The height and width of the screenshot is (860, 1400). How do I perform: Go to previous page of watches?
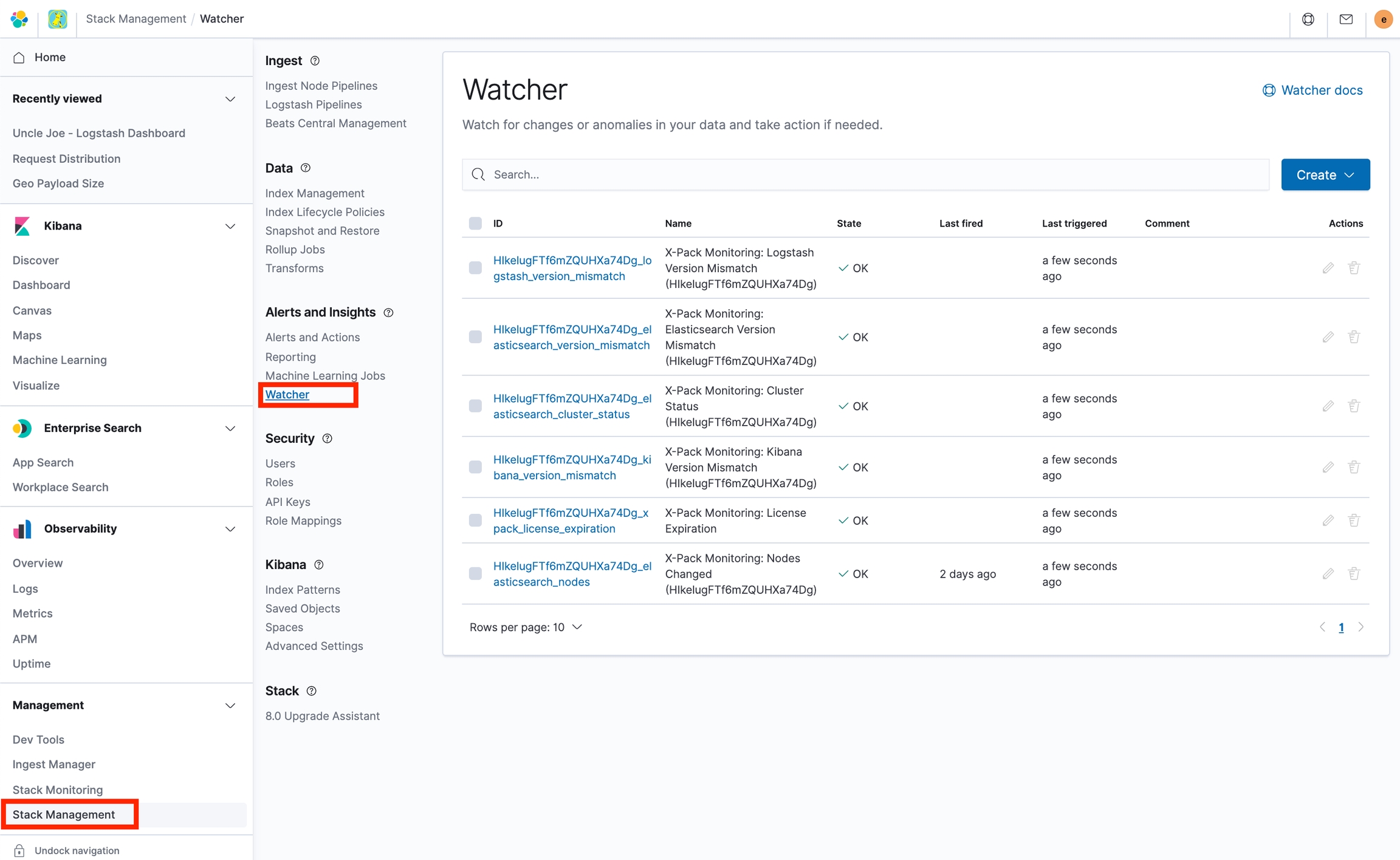[x=1322, y=627]
